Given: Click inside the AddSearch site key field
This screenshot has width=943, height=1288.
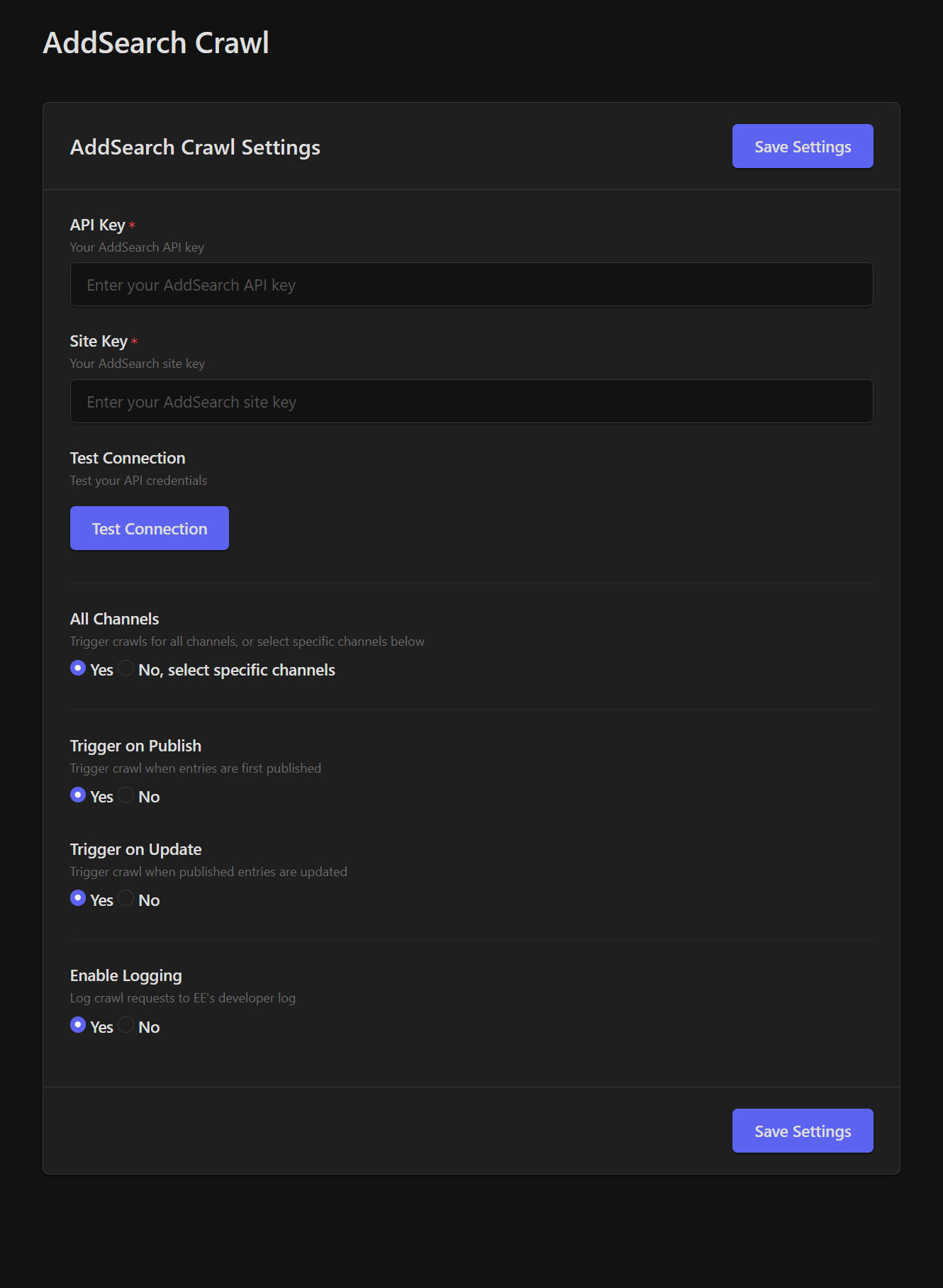Looking at the screenshot, I should [x=470, y=401].
